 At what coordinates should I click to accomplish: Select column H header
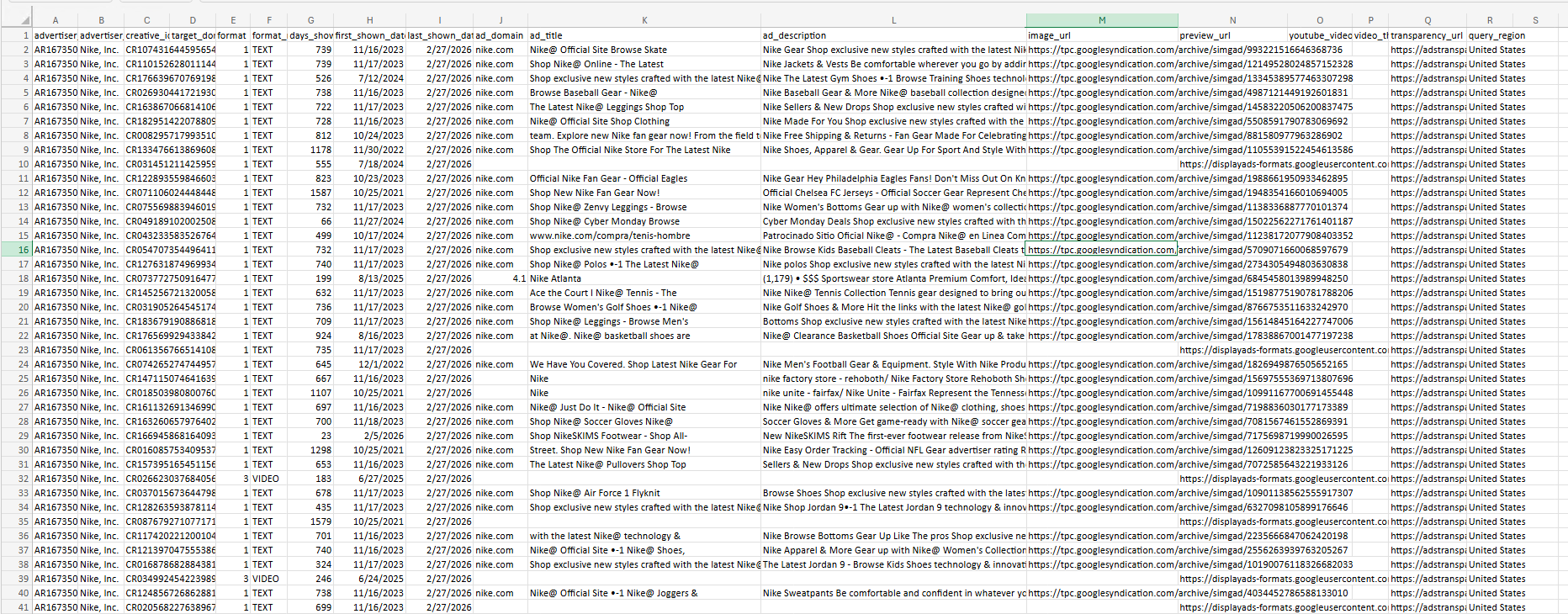[369, 20]
